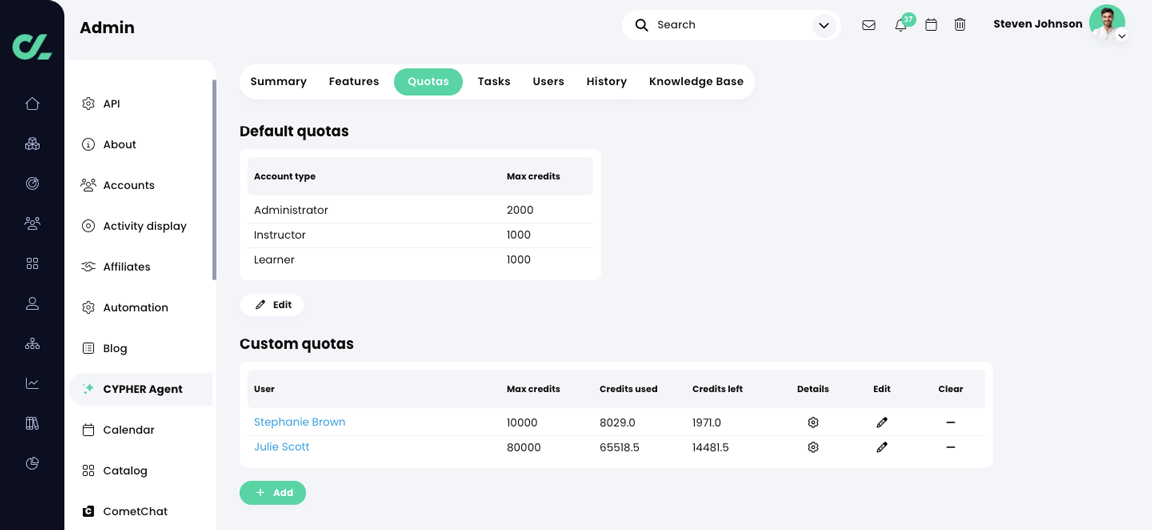The width and height of the screenshot is (1152, 530).
Task: Click max credits value 10000
Action: (522, 423)
